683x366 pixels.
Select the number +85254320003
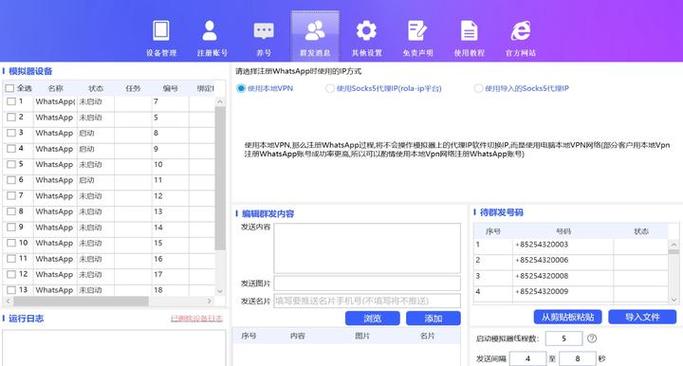541,244
